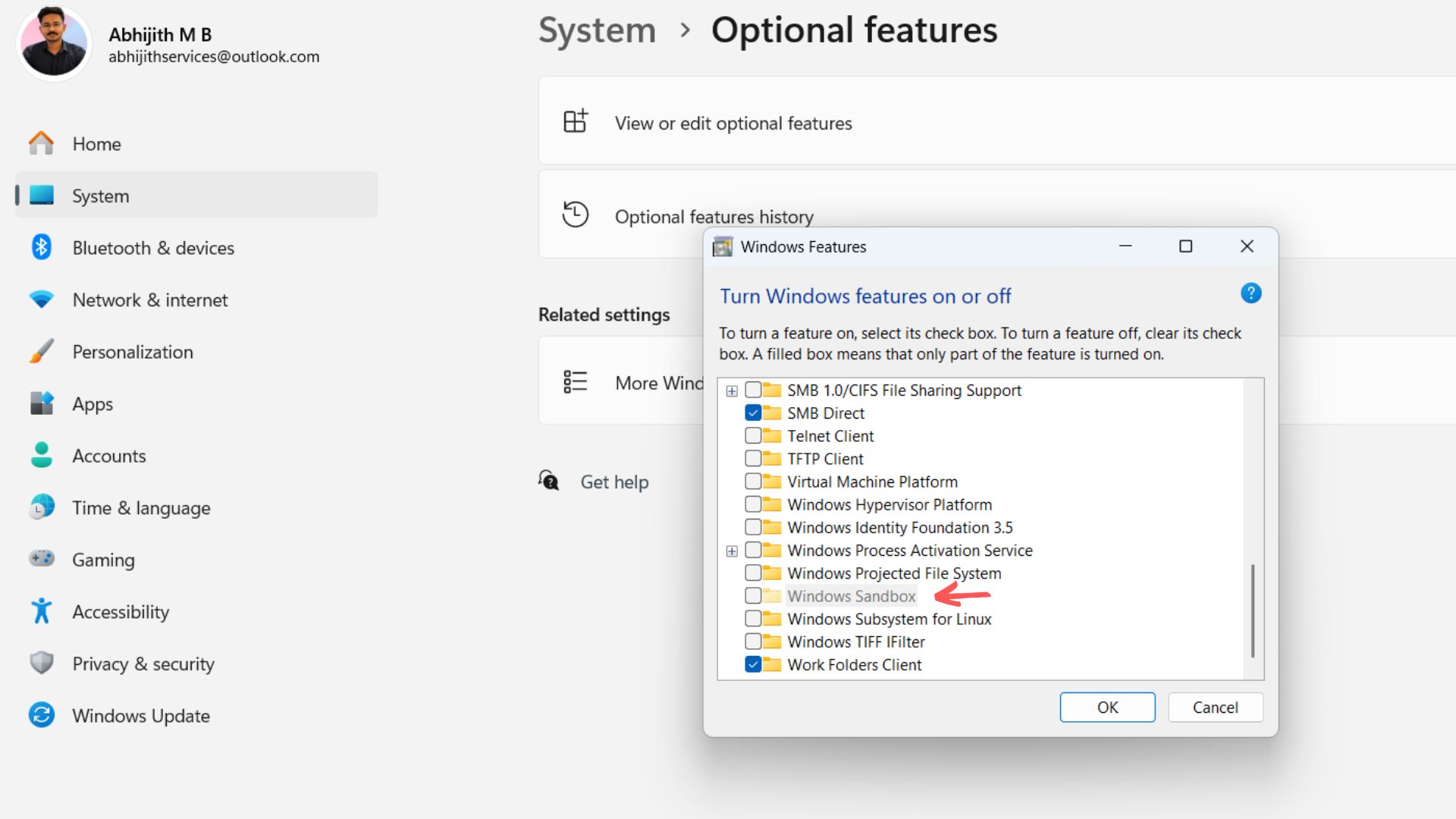Click the user profile picture
The image size is (1456, 819).
[x=54, y=43]
